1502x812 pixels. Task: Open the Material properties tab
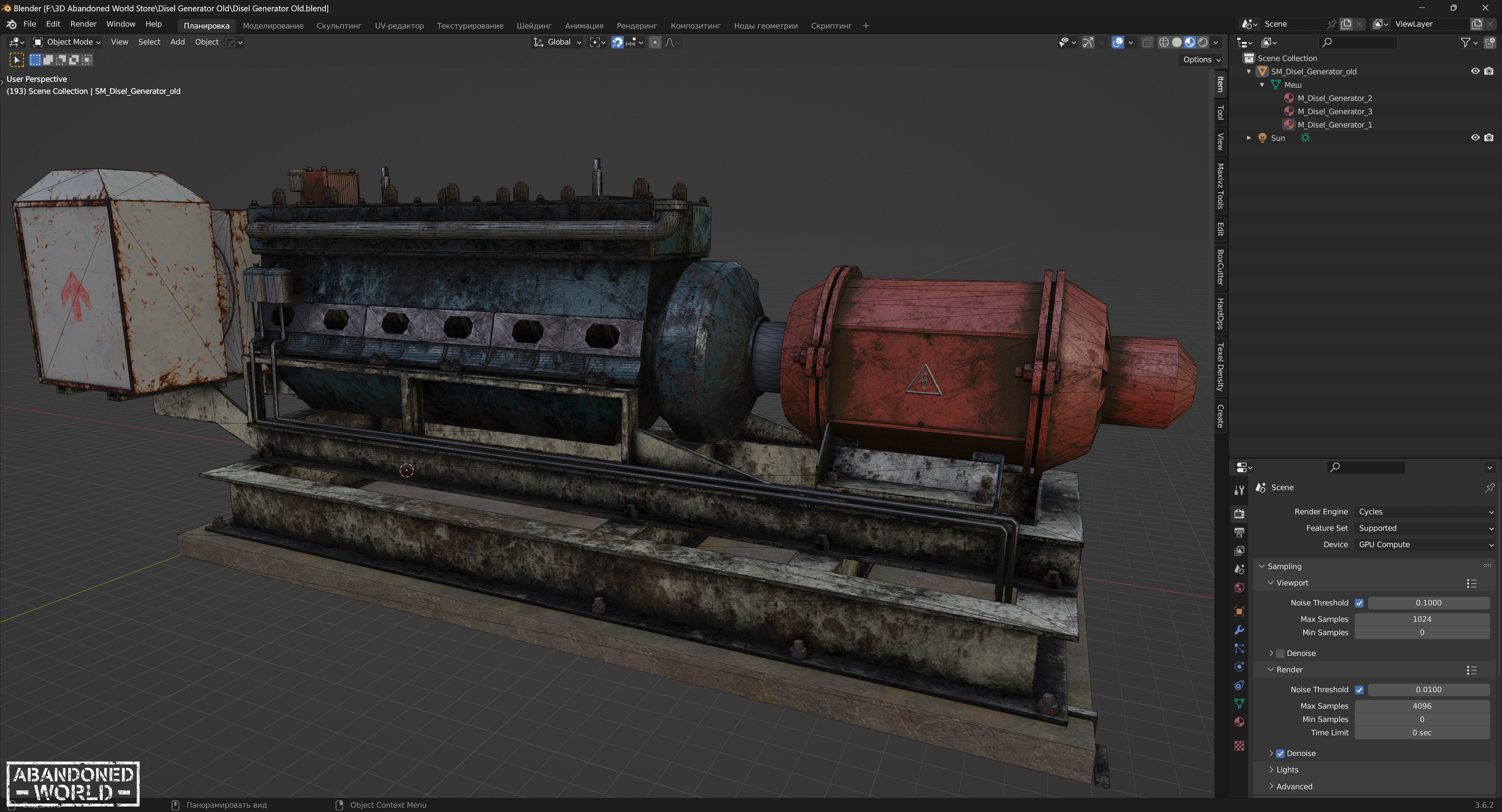(1239, 722)
